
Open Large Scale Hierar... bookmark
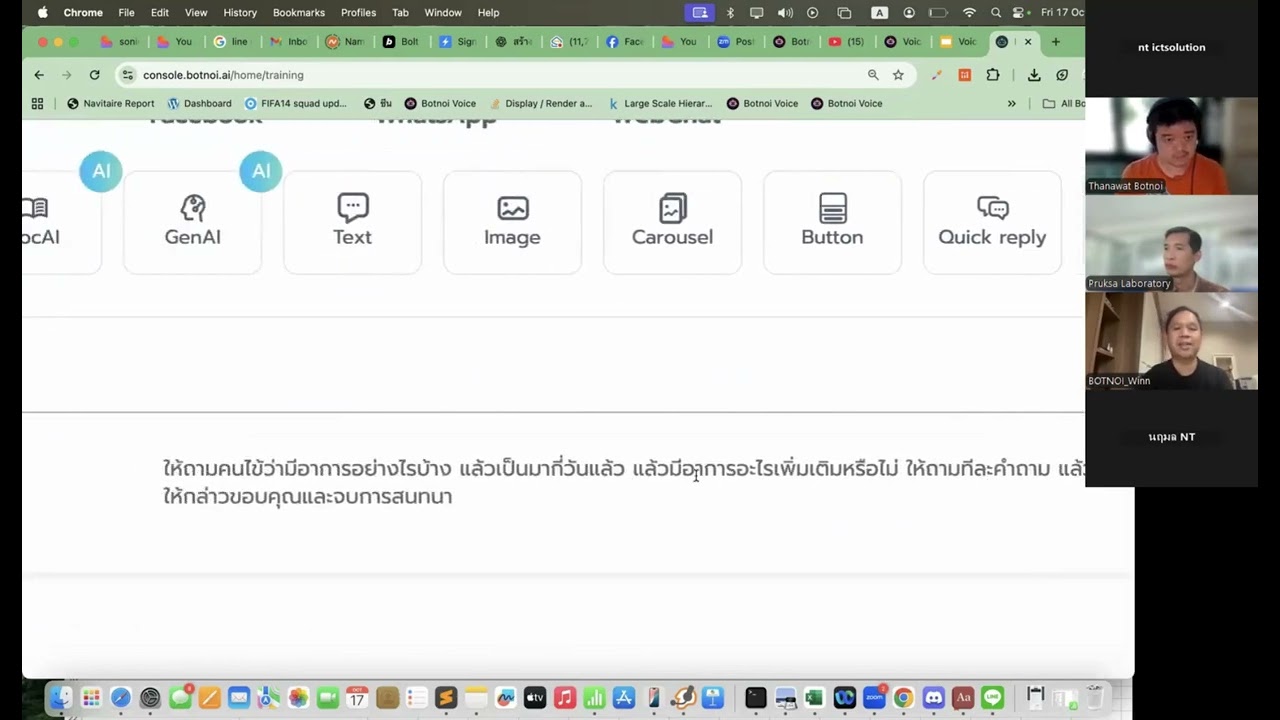[660, 103]
